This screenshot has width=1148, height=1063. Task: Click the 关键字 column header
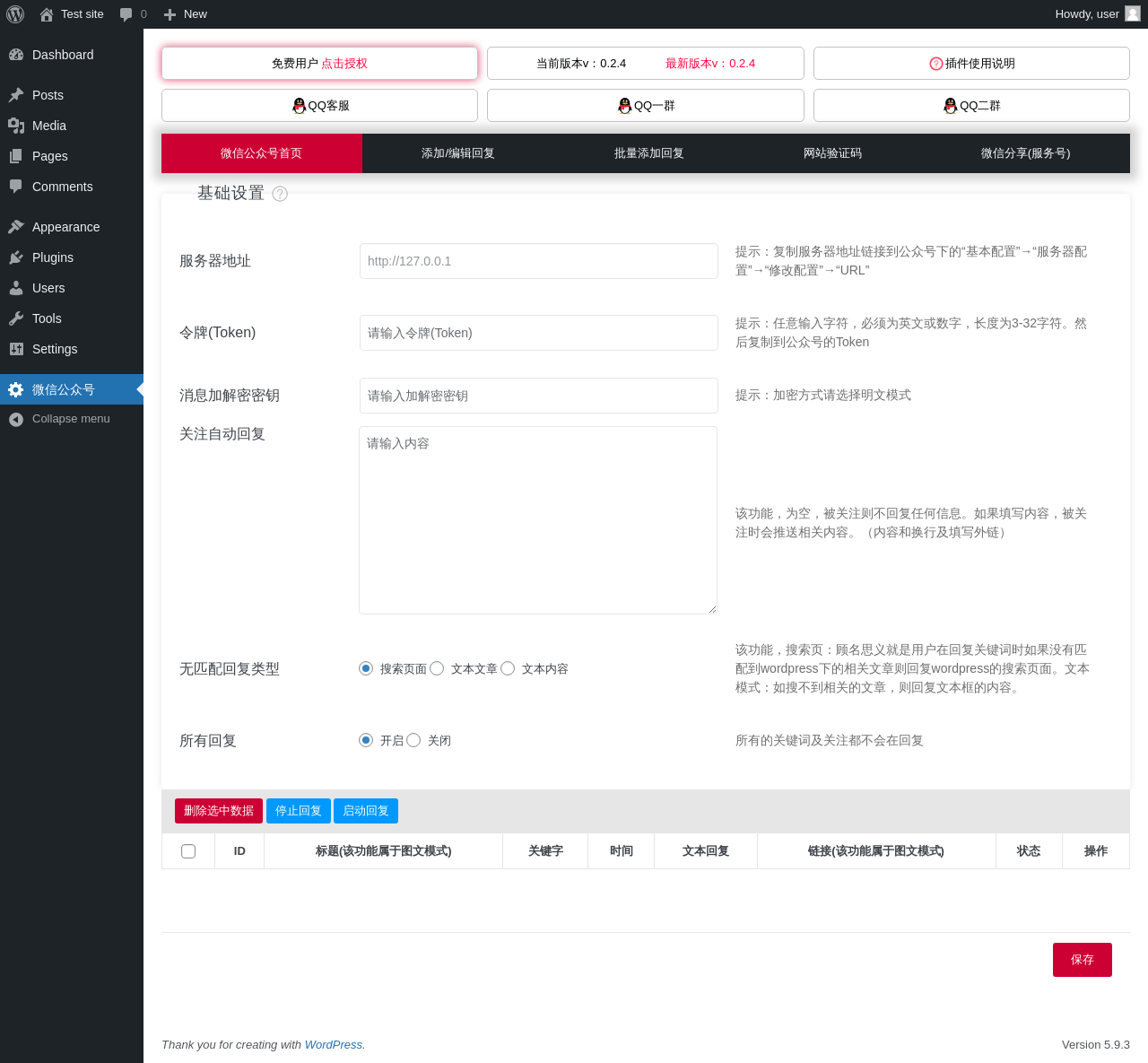coord(545,851)
